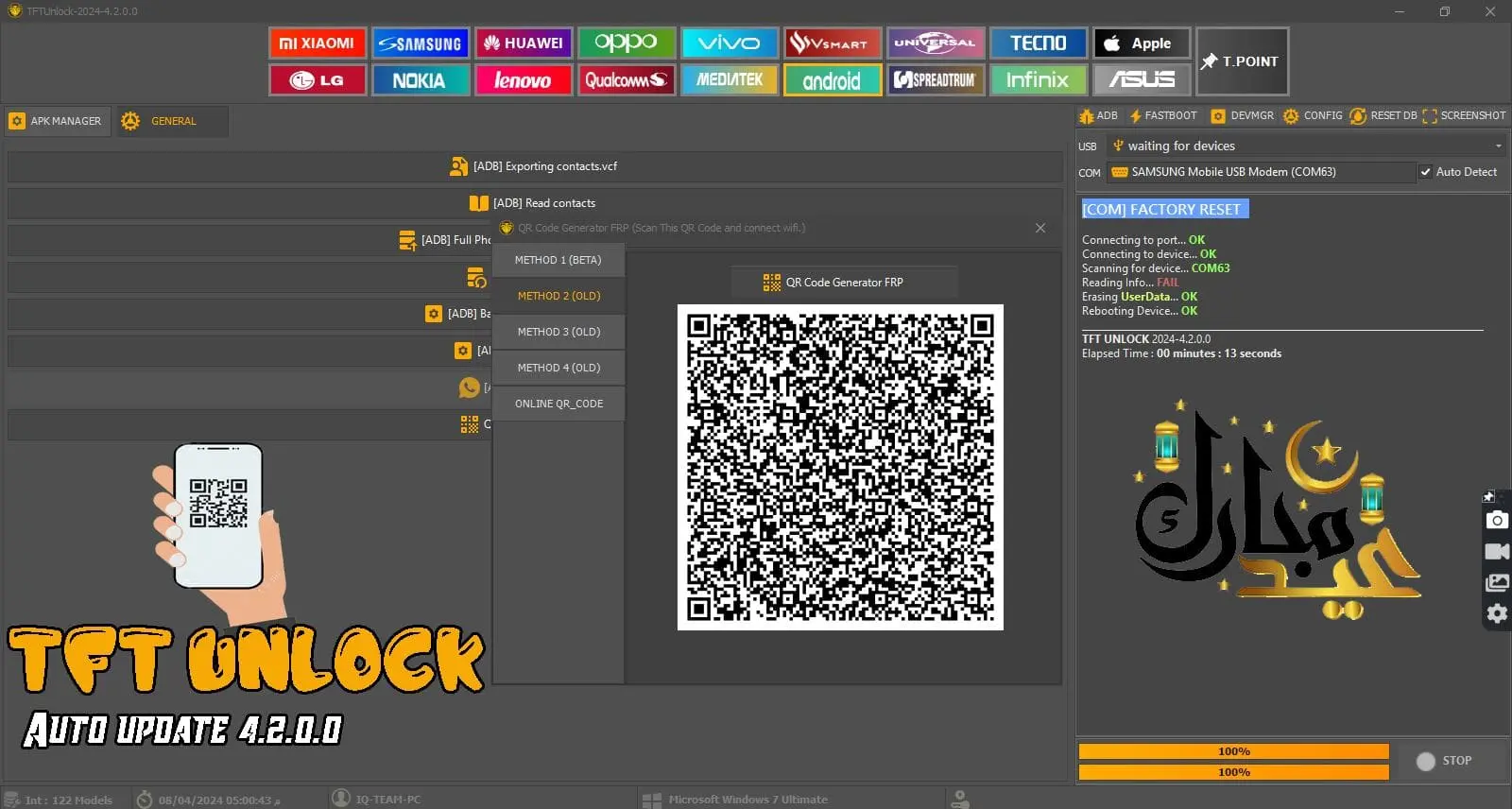Open the gear settings on the side toolbar
Screen dimensions: 1512x809
click(1497, 613)
